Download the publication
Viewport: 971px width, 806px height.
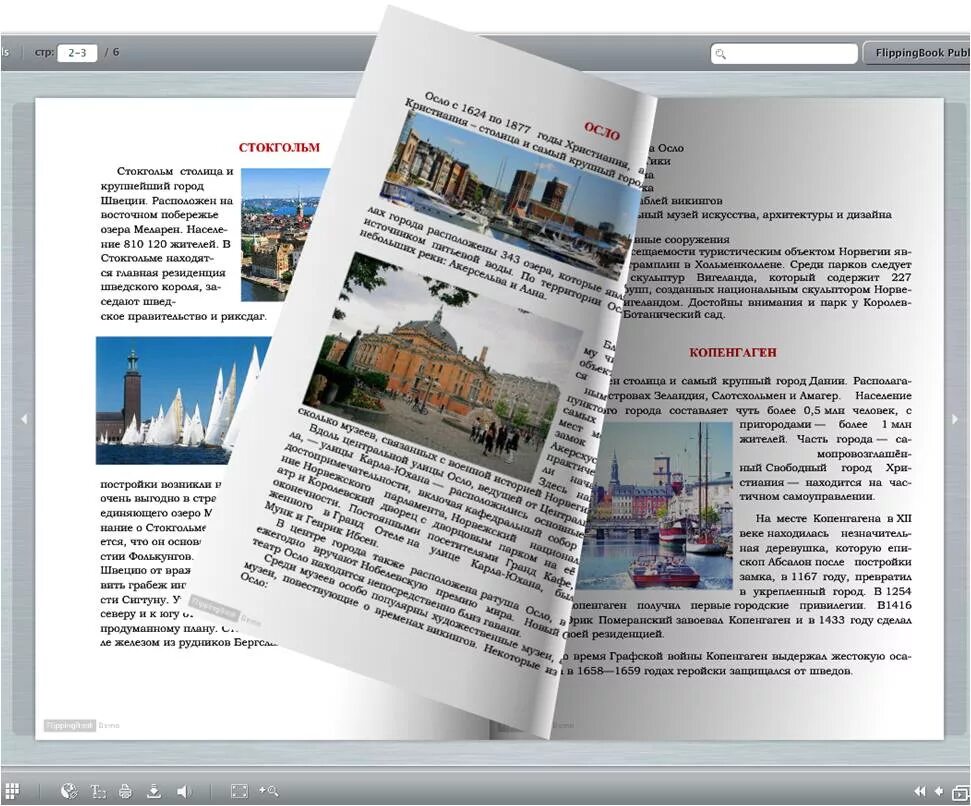[154, 791]
